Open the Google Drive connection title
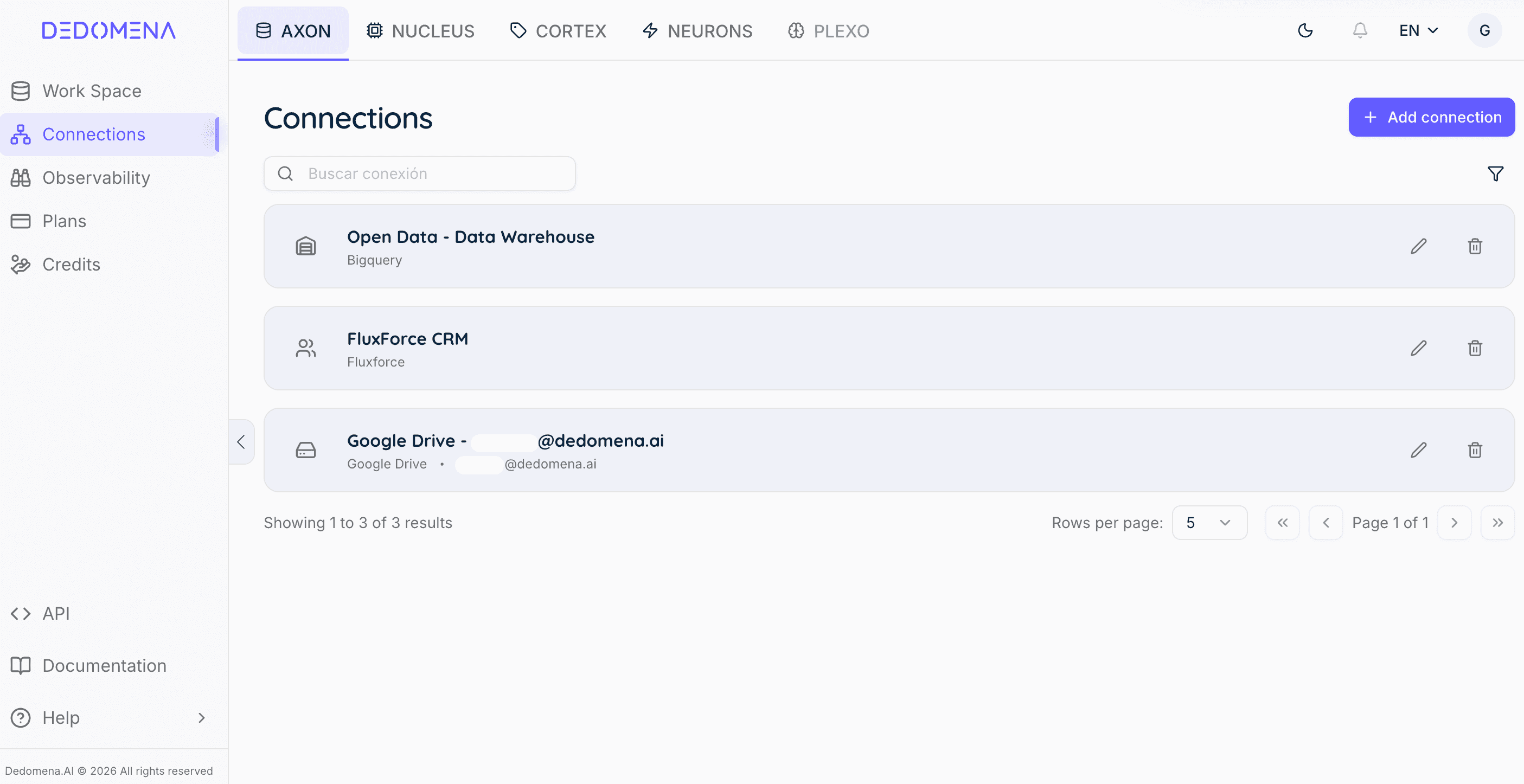This screenshot has height=784, width=1524. click(x=505, y=440)
